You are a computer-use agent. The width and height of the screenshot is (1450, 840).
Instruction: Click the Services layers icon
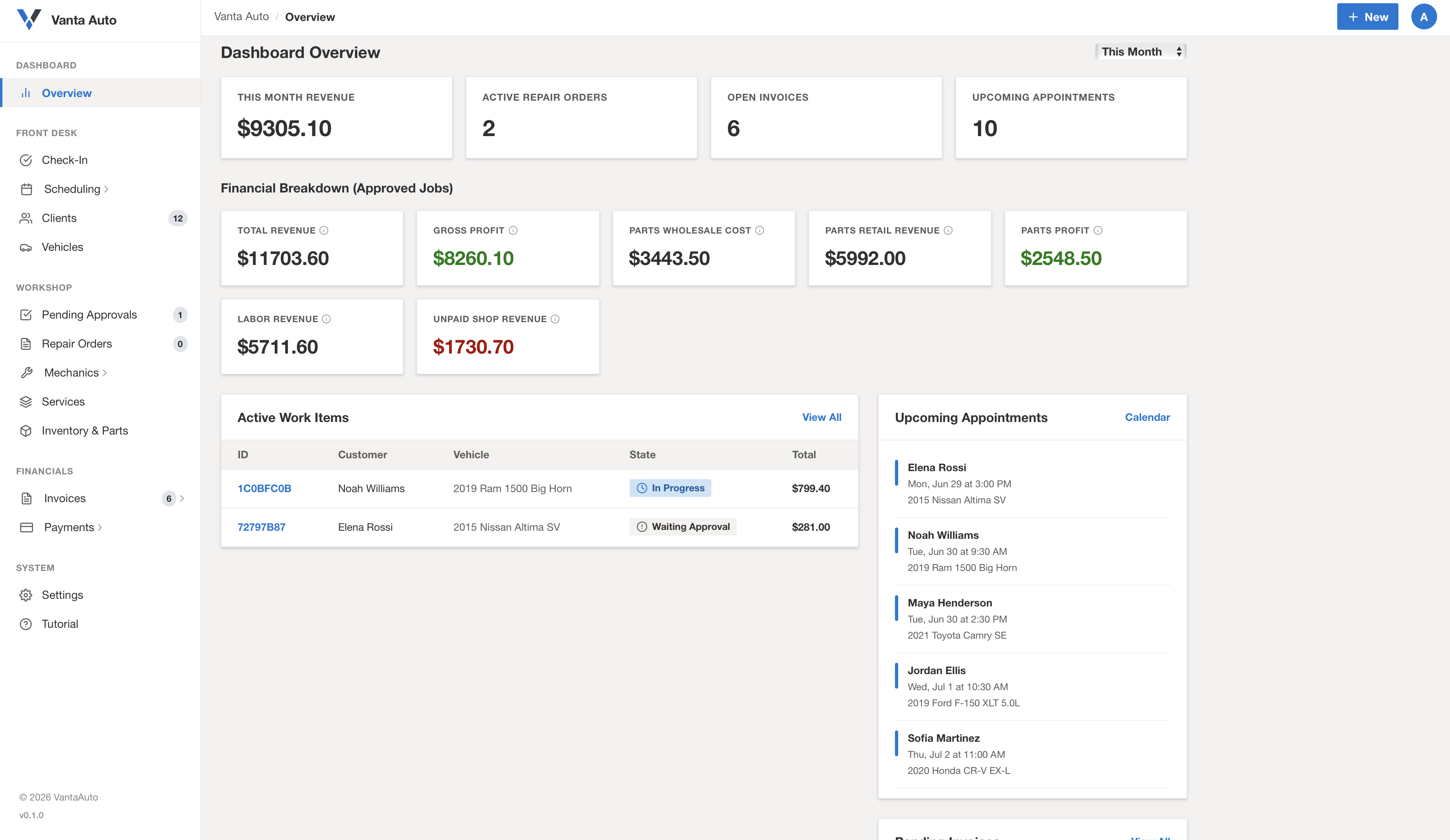26,401
